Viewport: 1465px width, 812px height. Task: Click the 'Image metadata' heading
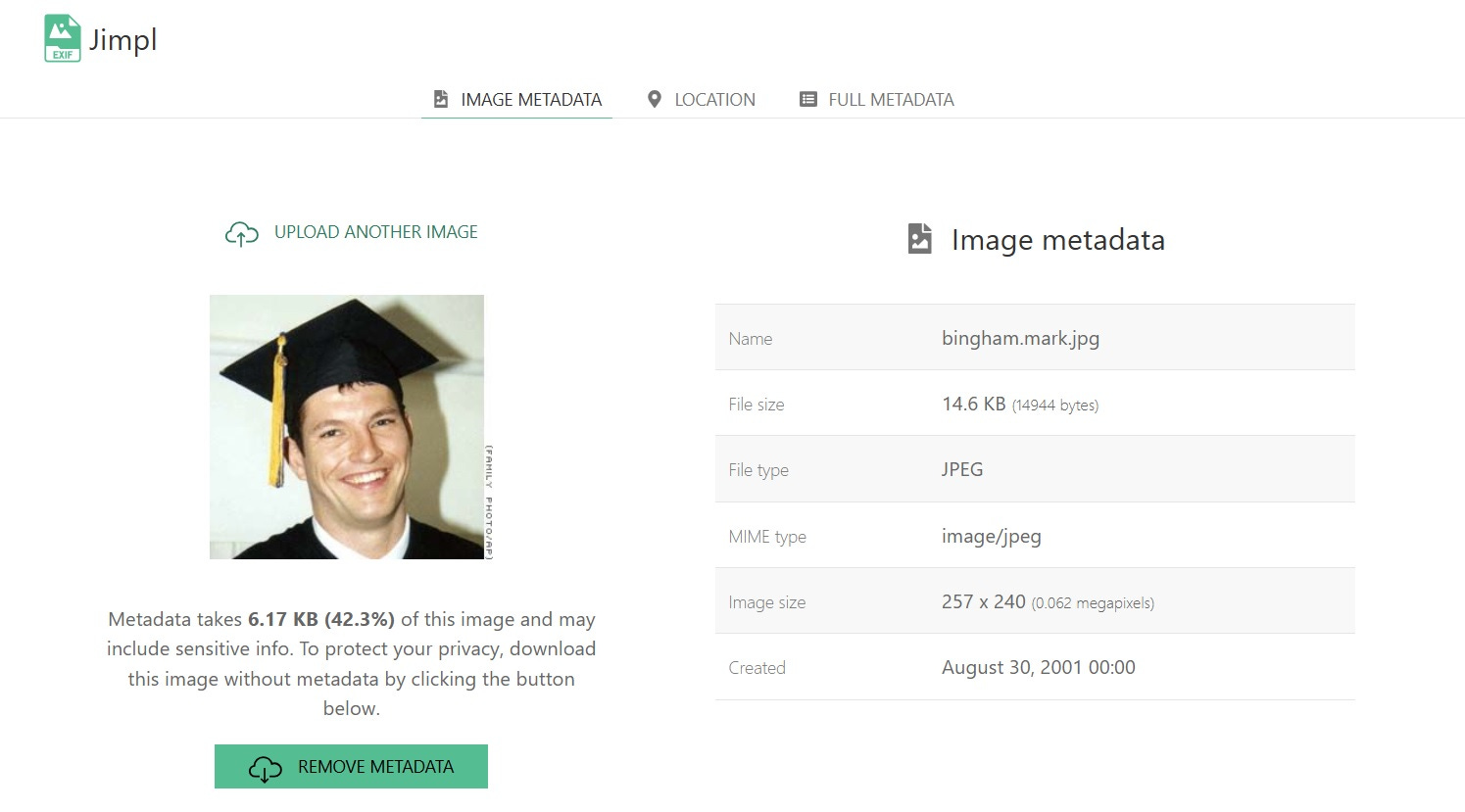tap(1058, 240)
